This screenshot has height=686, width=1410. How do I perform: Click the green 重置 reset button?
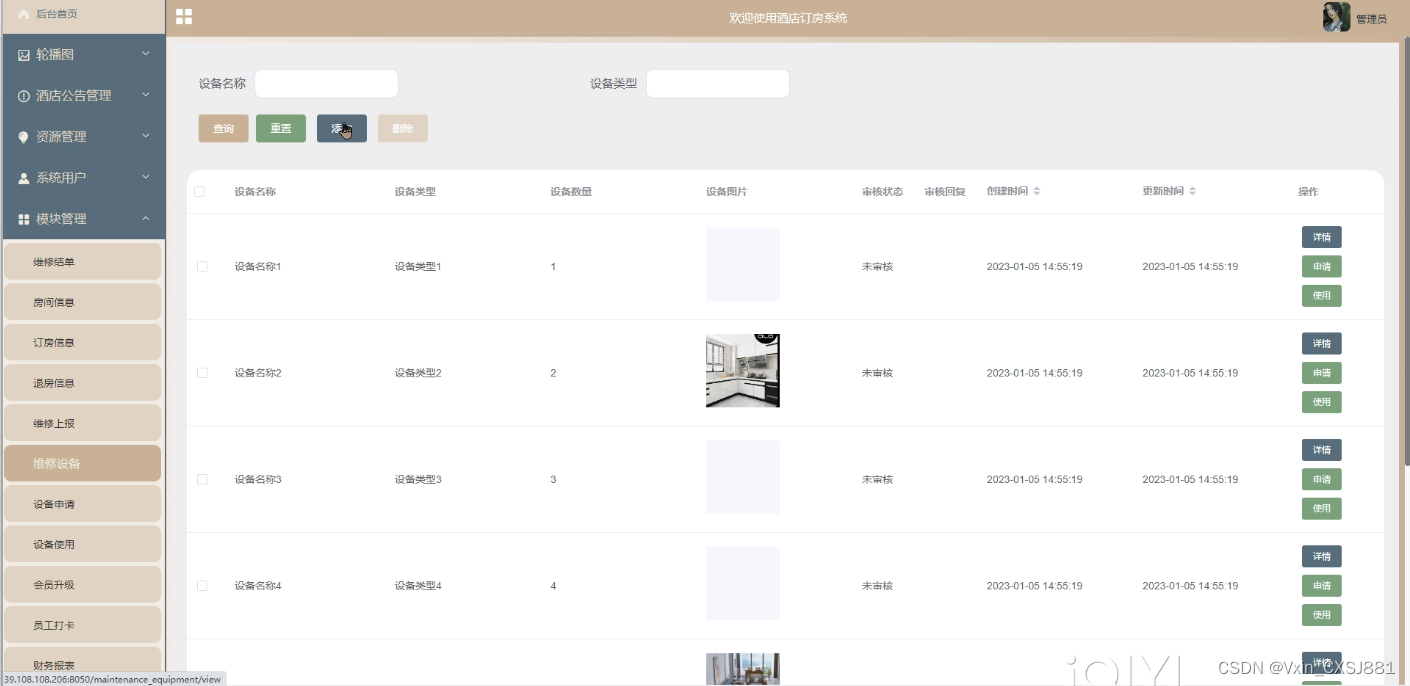click(x=281, y=129)
